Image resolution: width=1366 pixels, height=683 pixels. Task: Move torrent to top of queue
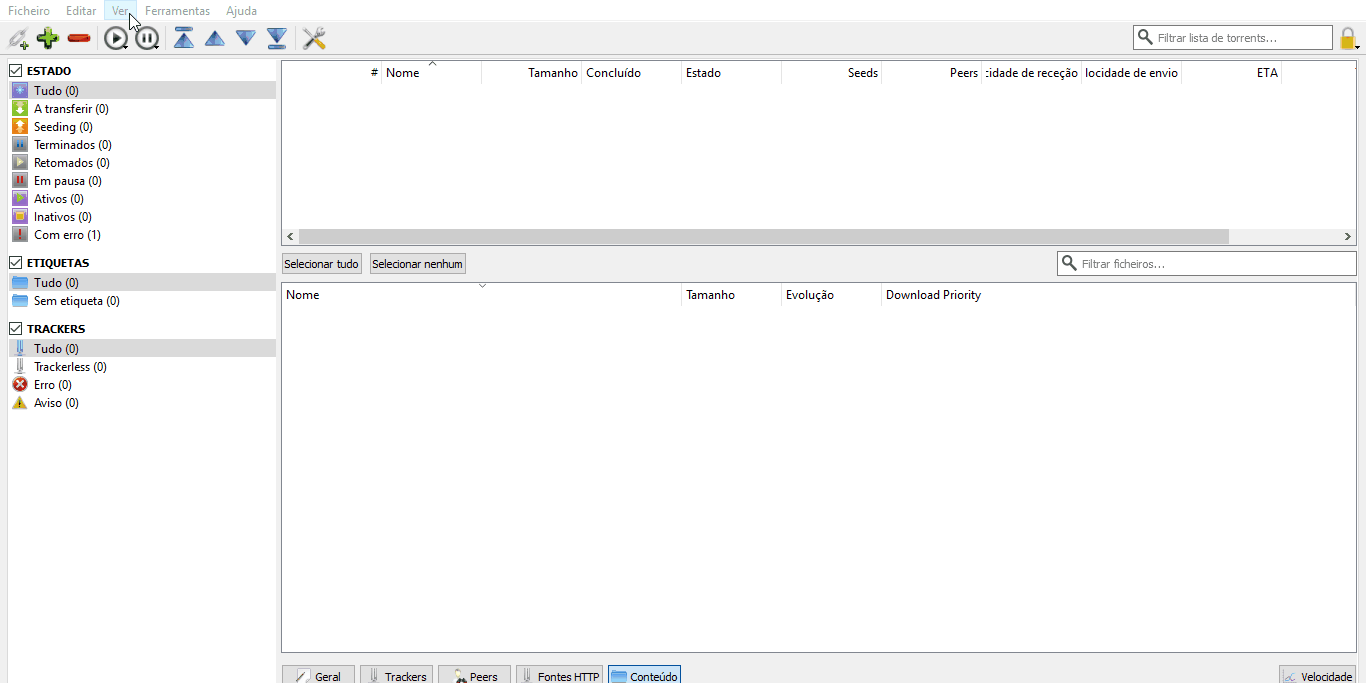coord(184,39)
